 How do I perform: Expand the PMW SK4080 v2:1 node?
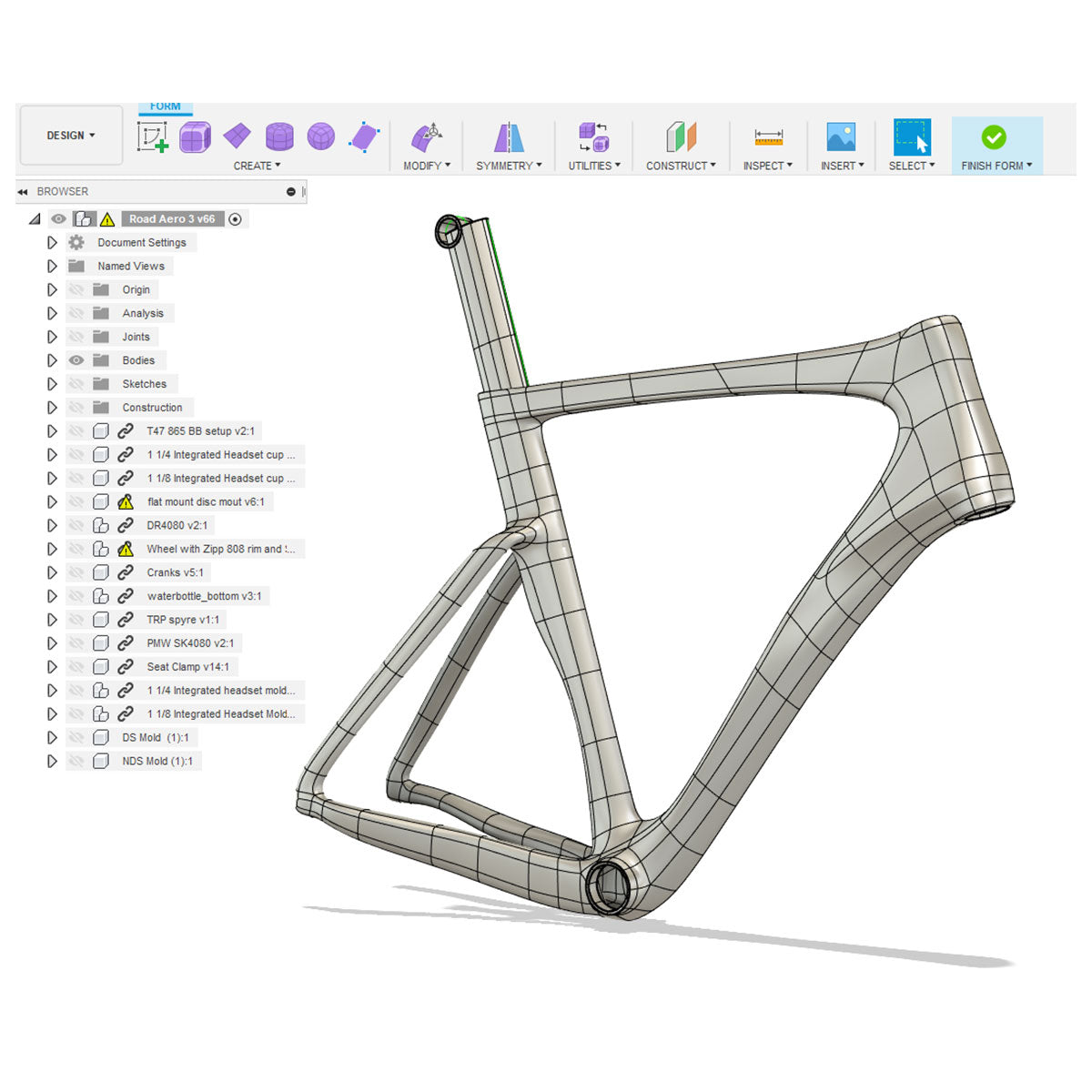click(x=52, y=643)
